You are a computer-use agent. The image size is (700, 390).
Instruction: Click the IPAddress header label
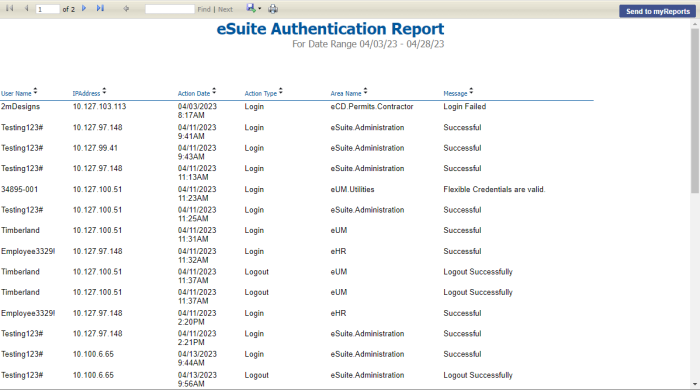click(x=86, y=94)
